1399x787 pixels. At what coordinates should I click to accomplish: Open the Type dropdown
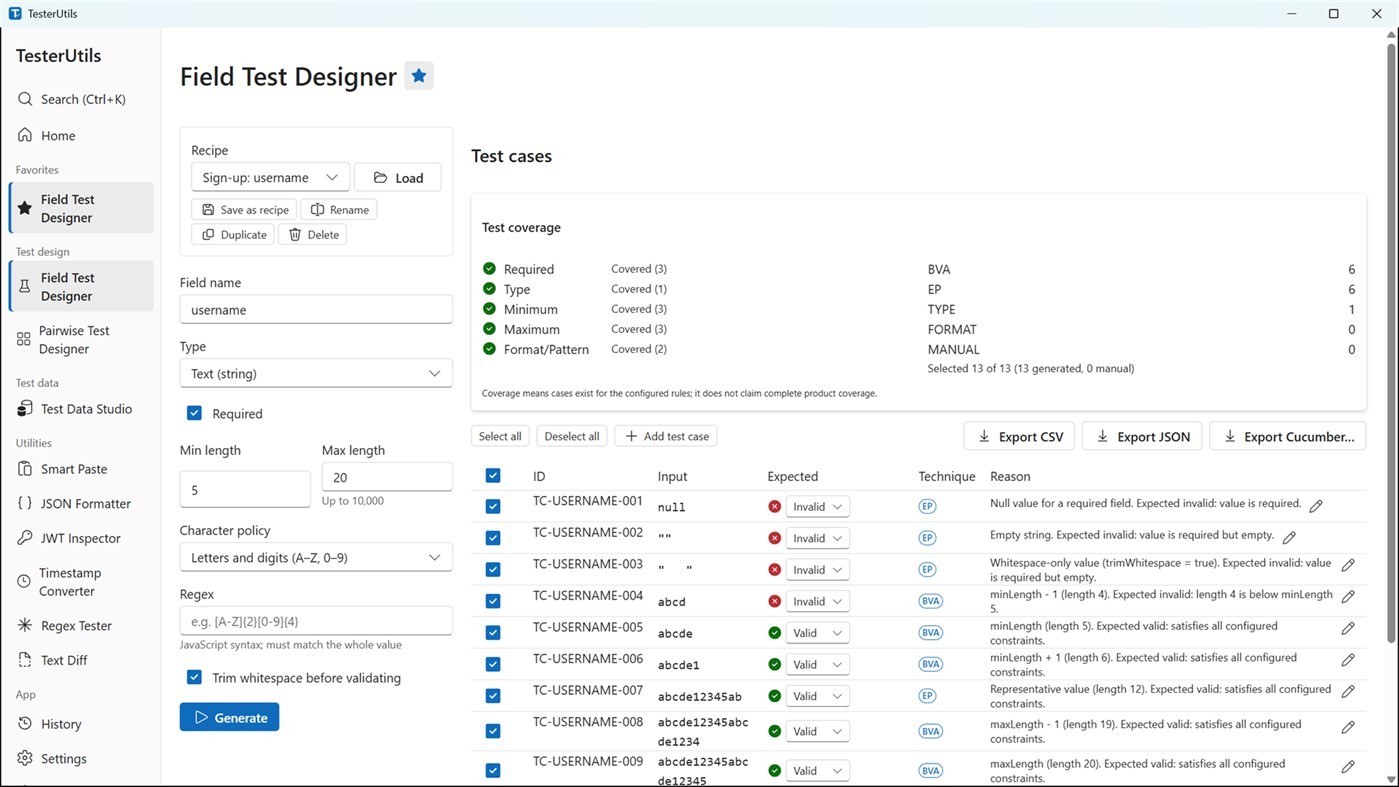(316, 373)
